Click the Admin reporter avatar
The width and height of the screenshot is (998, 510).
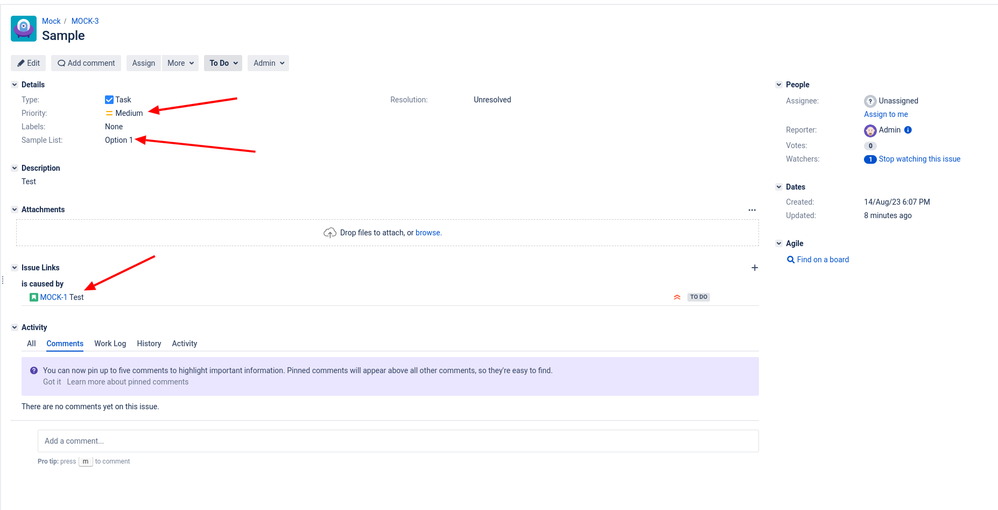tap(870, 131)
